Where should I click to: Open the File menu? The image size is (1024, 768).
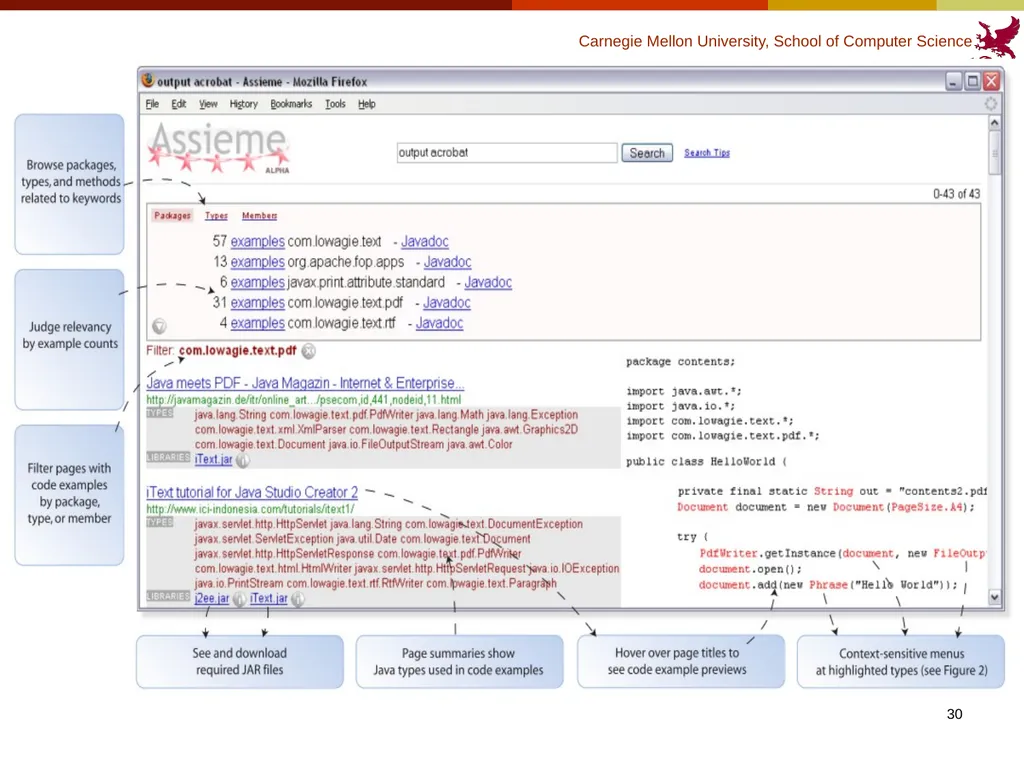click(152, 104)
